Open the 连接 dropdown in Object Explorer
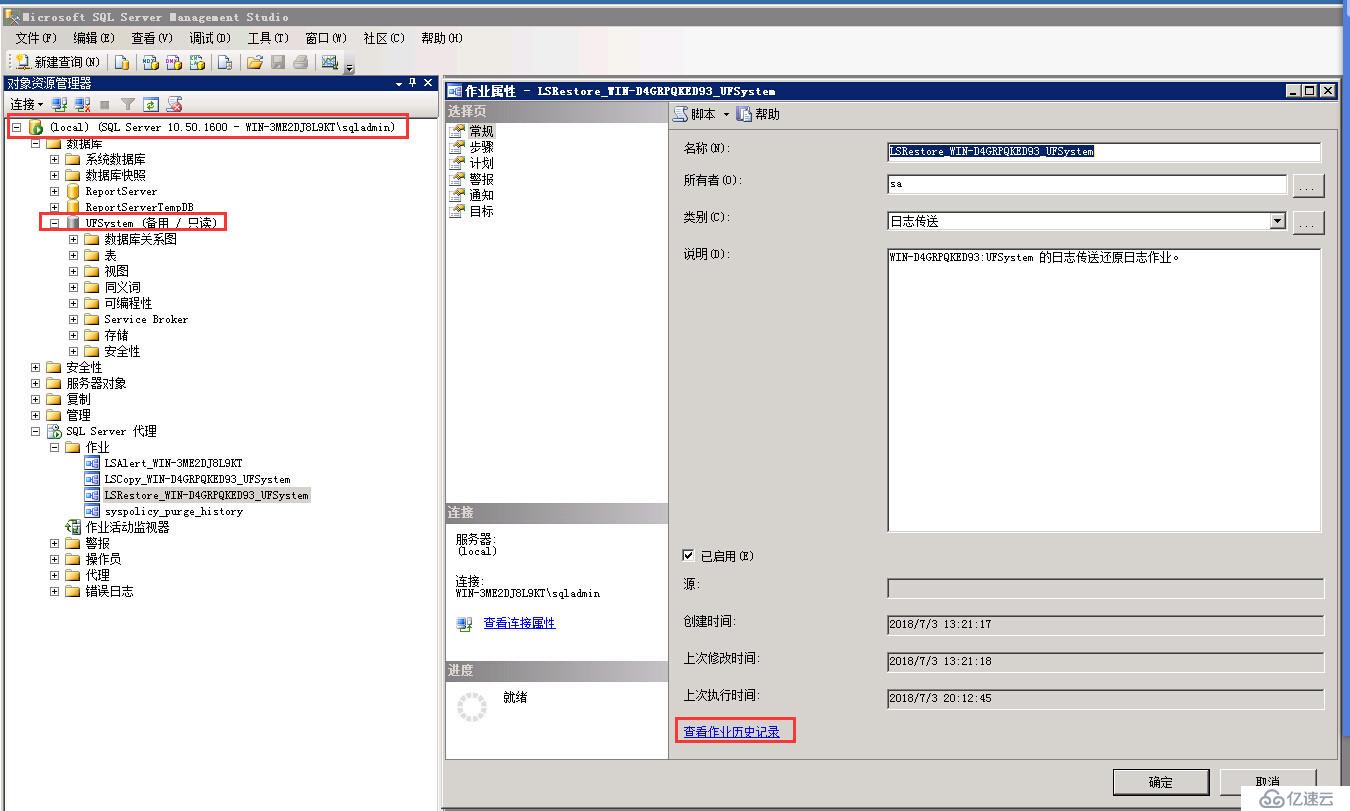Viewport: 1350px width, 811px height. (26, 104)
